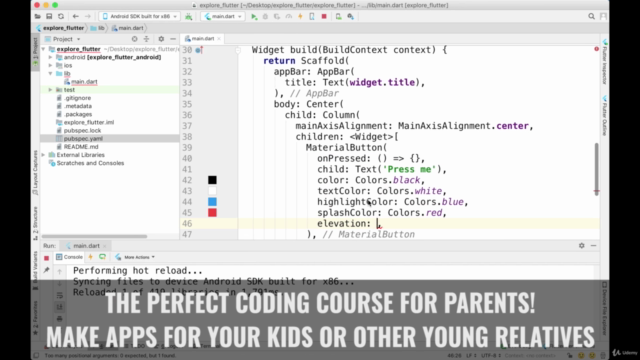
Task: Click Hot Reload lightning in Run panel
Action: (x=91, y=257)
